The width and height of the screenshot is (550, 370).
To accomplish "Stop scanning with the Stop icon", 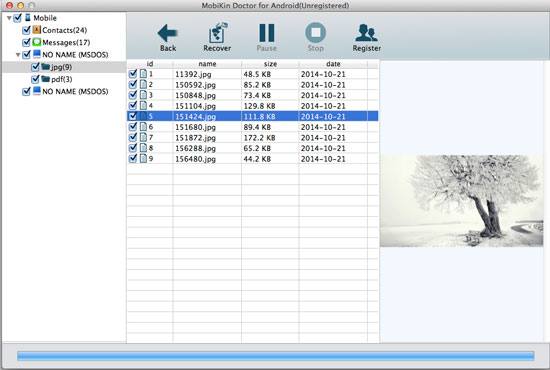I will (315, 33).
